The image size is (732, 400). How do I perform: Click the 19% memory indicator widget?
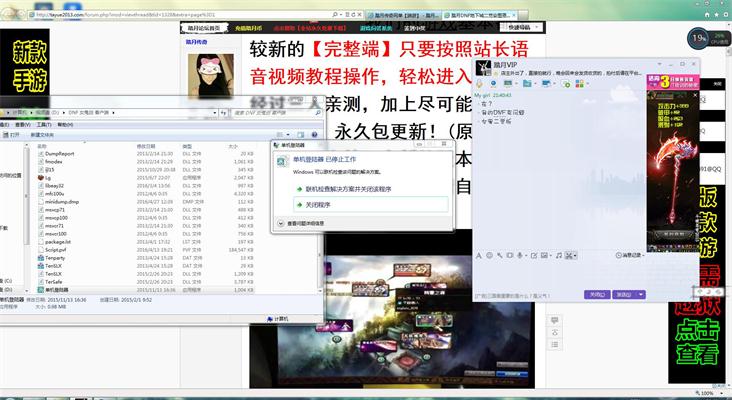click(698, 38)
